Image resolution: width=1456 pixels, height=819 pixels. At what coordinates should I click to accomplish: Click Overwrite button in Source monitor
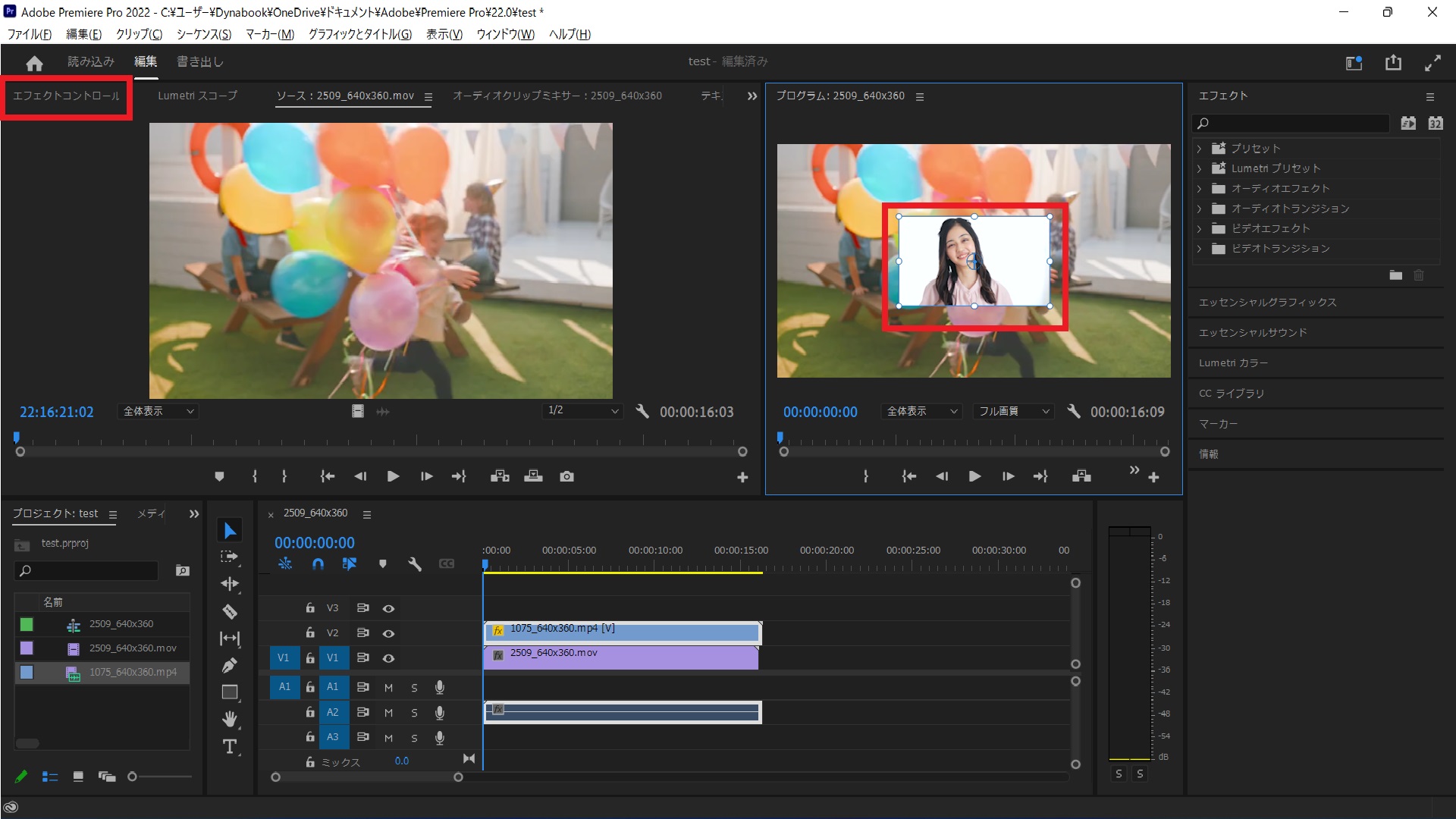[x=533, y=476]
